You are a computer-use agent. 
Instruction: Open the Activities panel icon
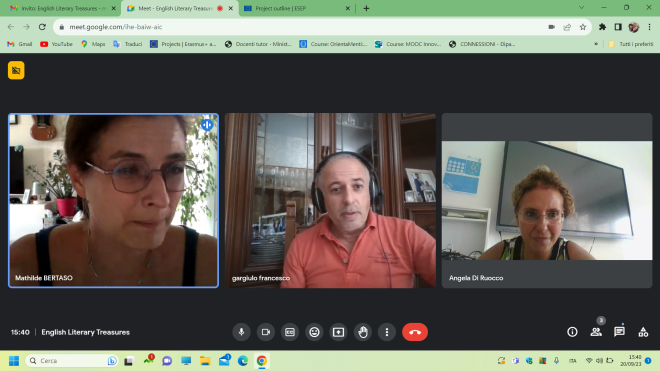pos(643,332)
